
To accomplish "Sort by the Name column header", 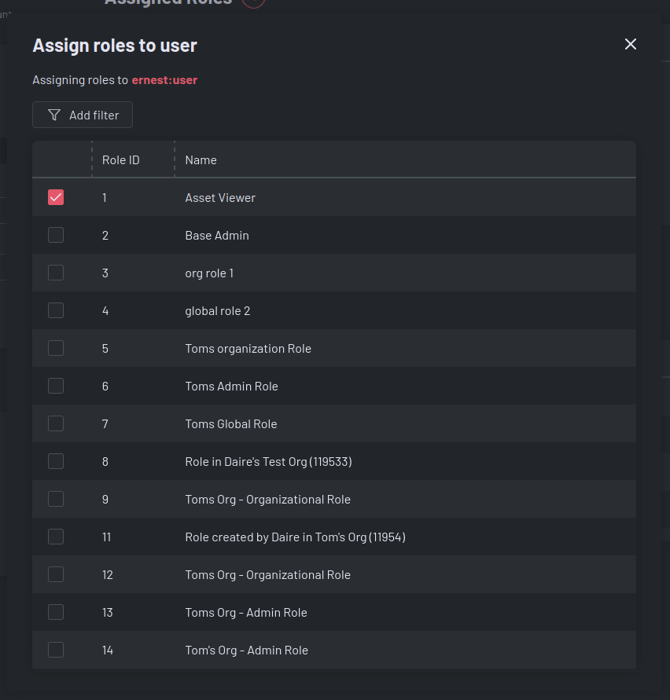I will click(201, 160).
